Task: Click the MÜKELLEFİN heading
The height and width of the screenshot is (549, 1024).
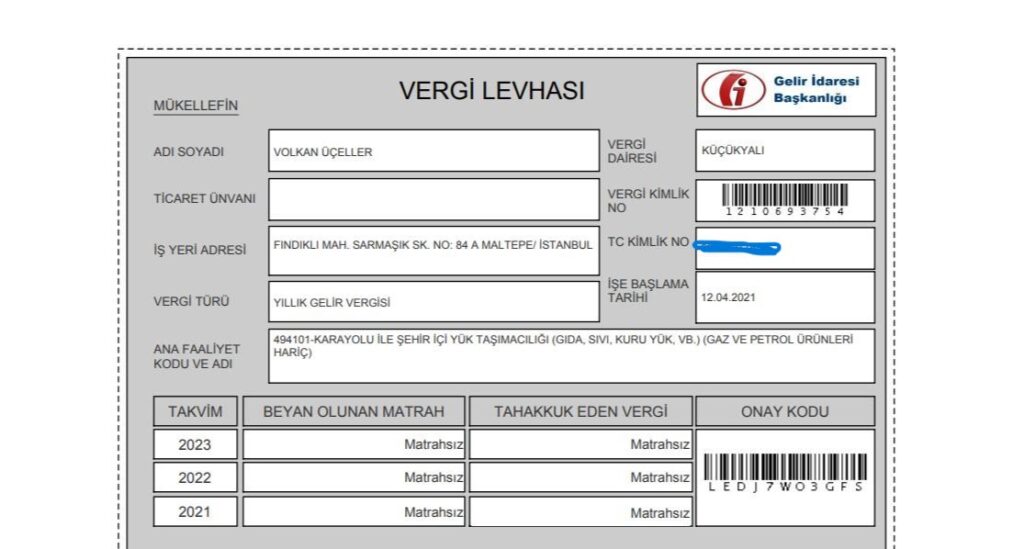Action: coord(196,106)
